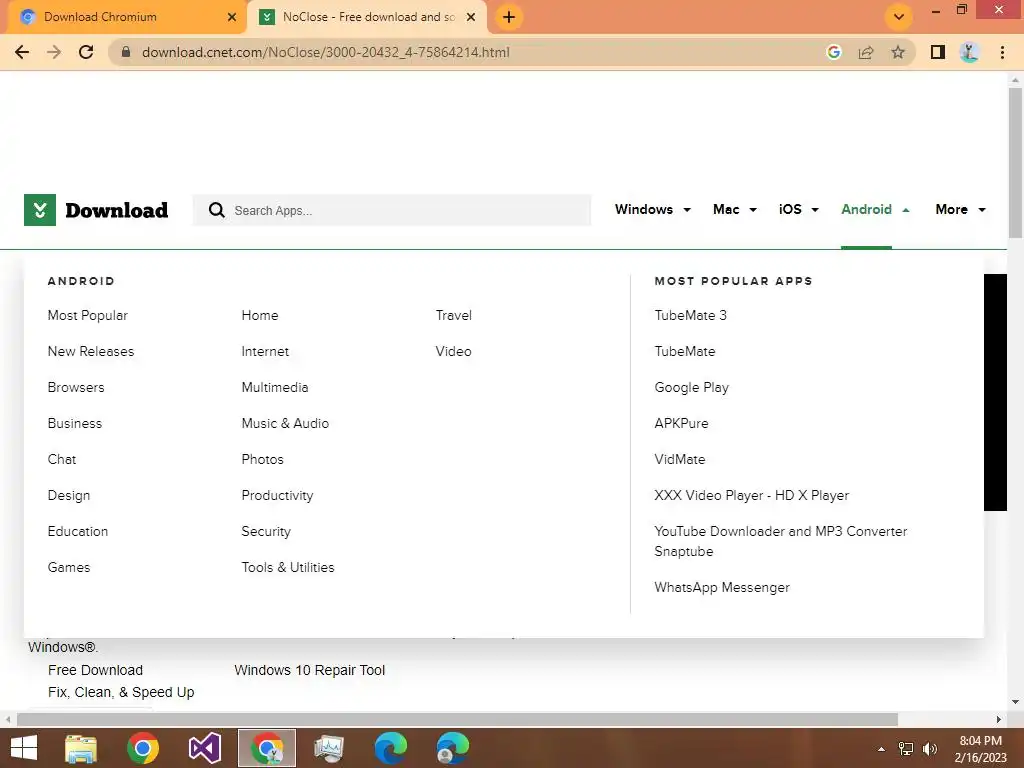This screenshot has height=768, width=1024.
Task: Click the address bar URL
Action: point(326,52)
